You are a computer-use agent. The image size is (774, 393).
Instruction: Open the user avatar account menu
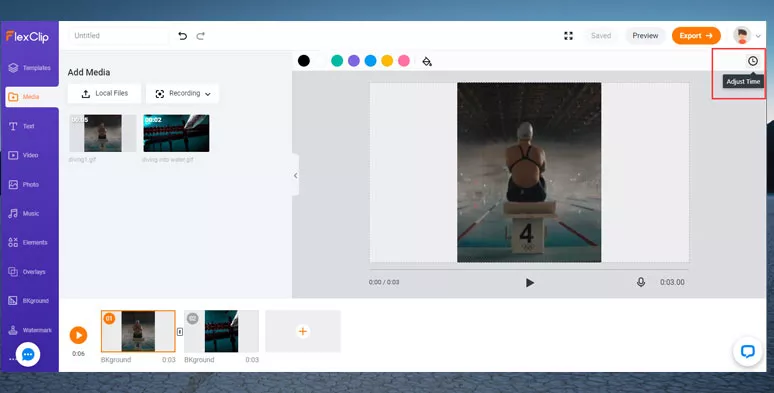(746, 36)
